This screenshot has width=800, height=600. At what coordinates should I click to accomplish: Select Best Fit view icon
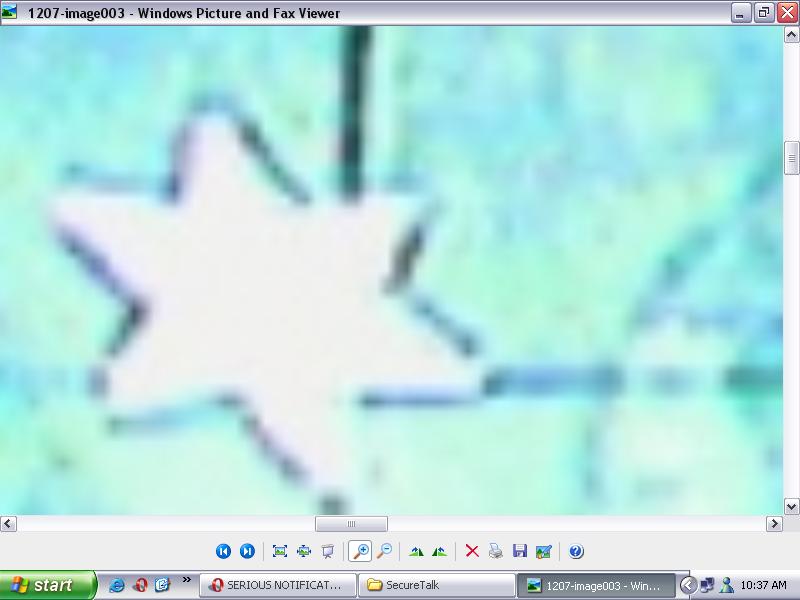[280, 551]
